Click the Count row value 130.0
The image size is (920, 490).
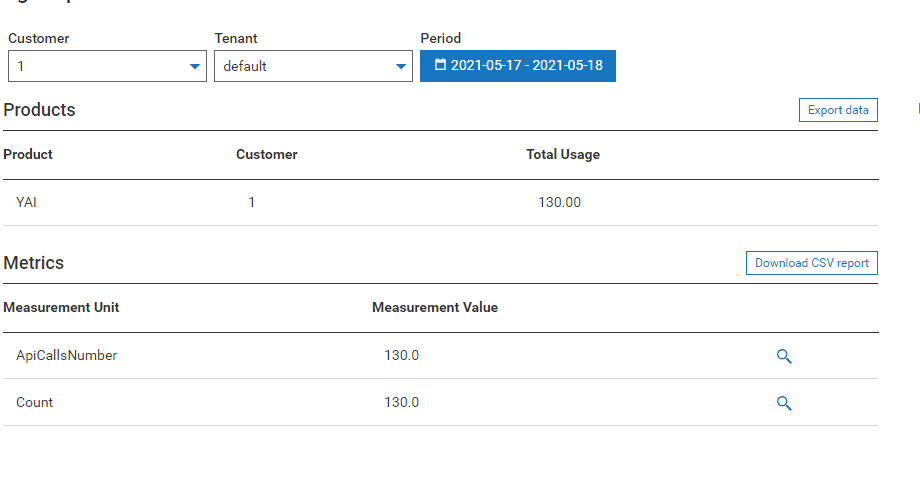pos(402,402)
